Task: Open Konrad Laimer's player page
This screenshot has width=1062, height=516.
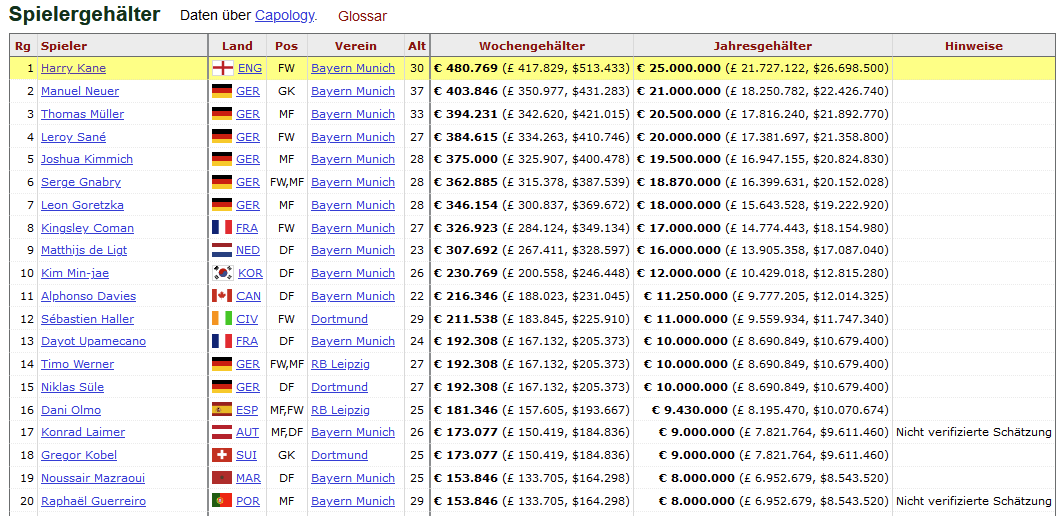Action: pyautogui.click(x=83, y=432)
